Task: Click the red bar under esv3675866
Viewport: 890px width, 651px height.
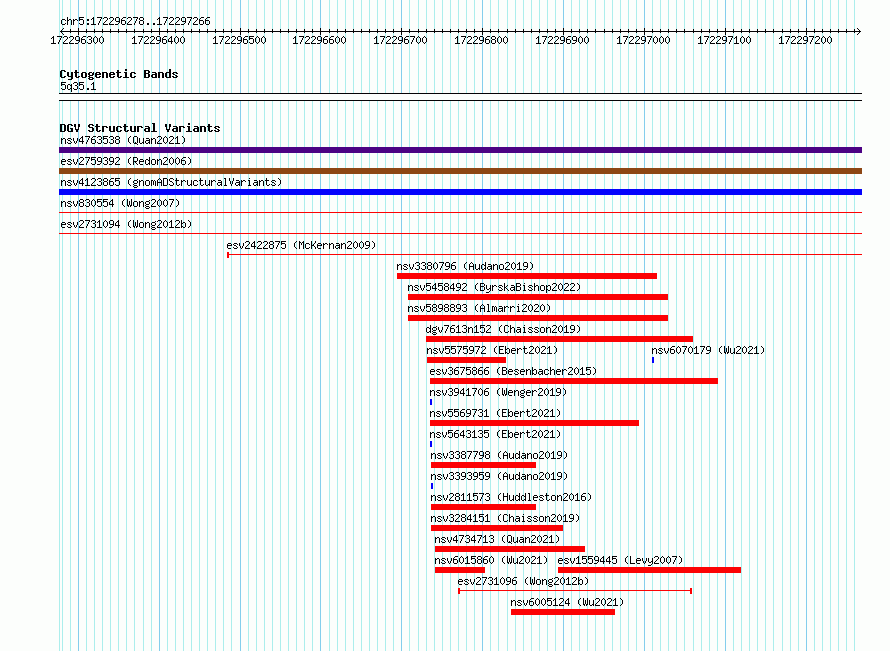Action: coord(574,381)
